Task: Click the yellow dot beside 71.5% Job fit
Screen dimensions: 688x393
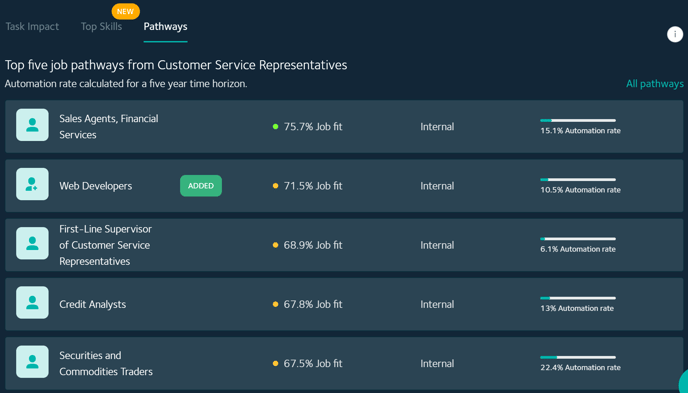Action: (x=276, y=186)
